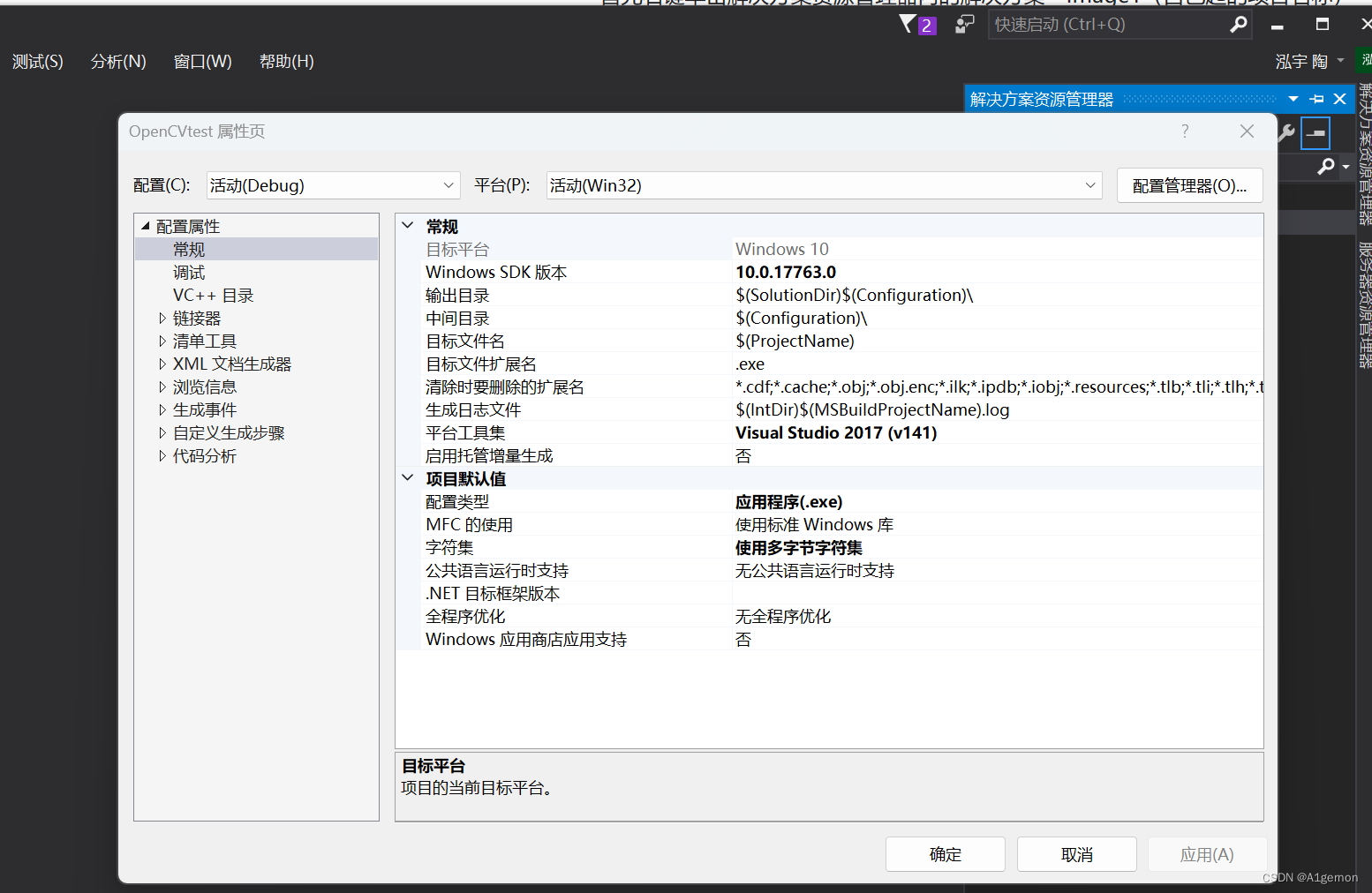Image resolution: width=1372 pixels, height=893 pixels.
Task: Select VC++ 目录 in the property tree
Action: (213, 295)
